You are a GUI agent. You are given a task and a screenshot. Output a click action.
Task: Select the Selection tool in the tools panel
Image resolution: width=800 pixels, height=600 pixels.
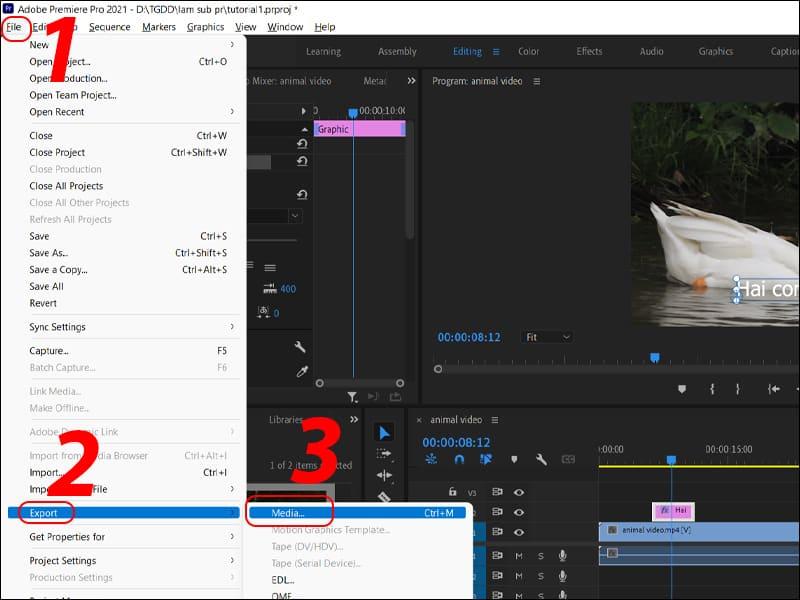[x=384, y=430]
